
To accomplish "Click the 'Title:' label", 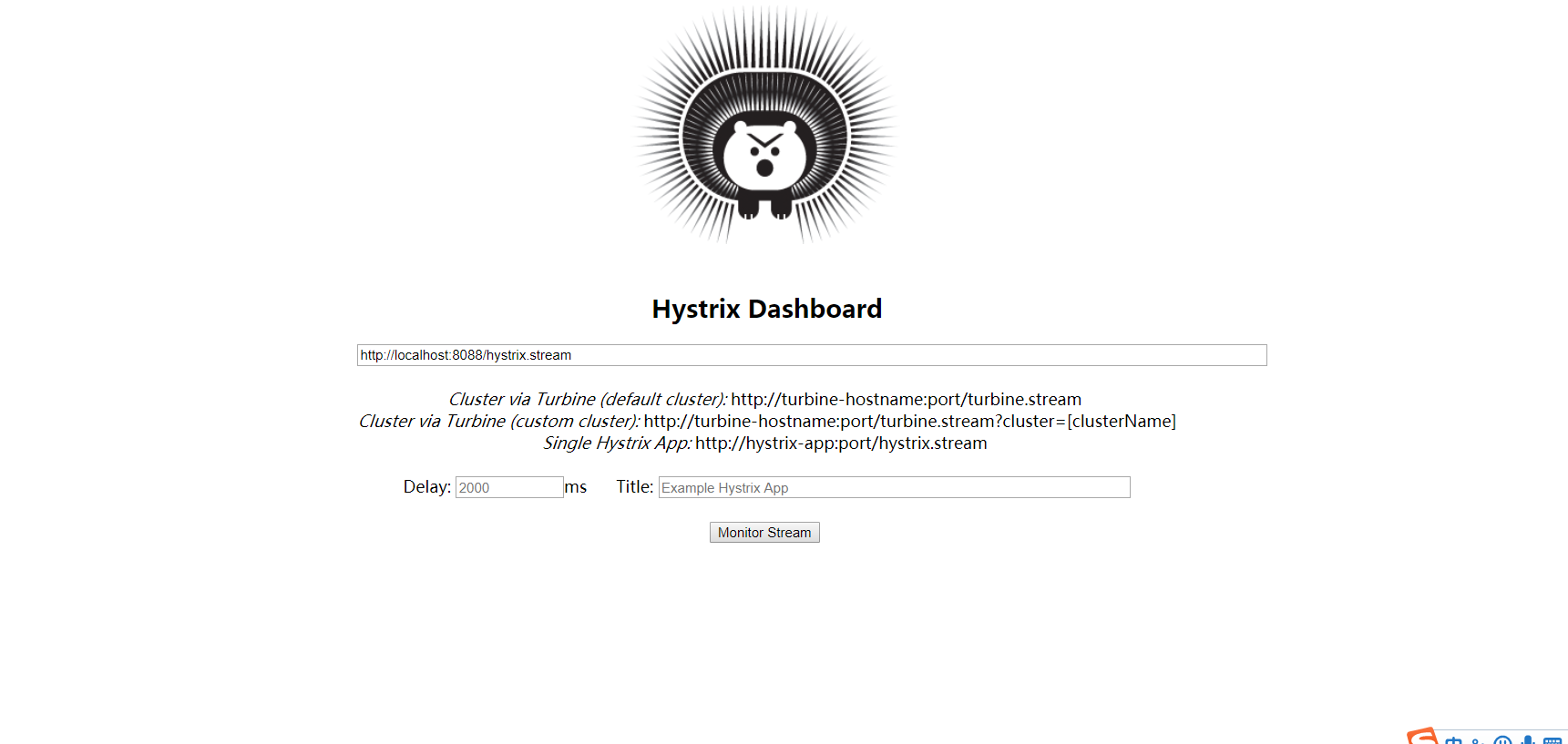I will pyautogui.click(x=634, y=486).
